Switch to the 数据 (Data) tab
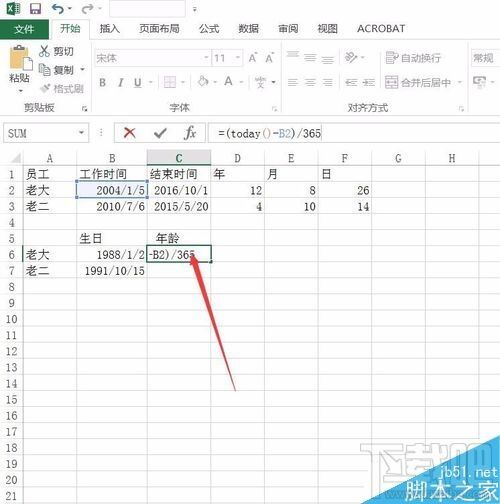The image size is (500, 504). (x=248, y=29)
